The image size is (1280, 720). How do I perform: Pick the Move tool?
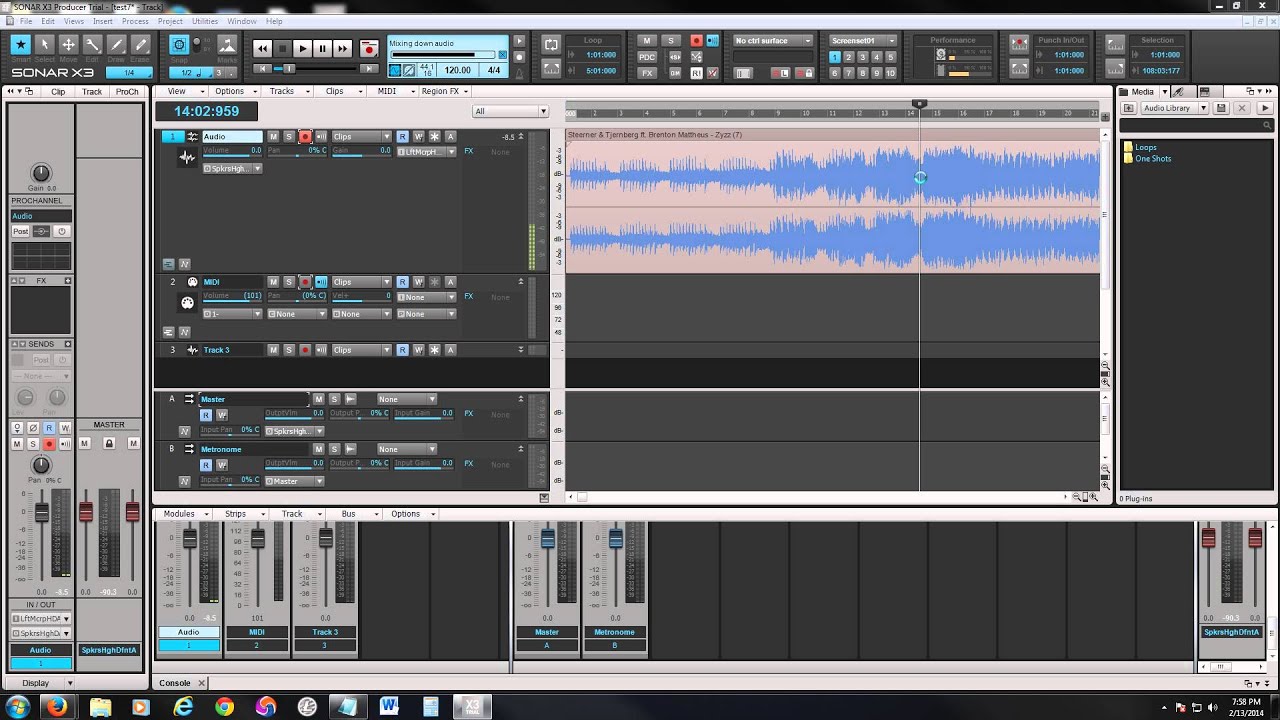[68, 45]
